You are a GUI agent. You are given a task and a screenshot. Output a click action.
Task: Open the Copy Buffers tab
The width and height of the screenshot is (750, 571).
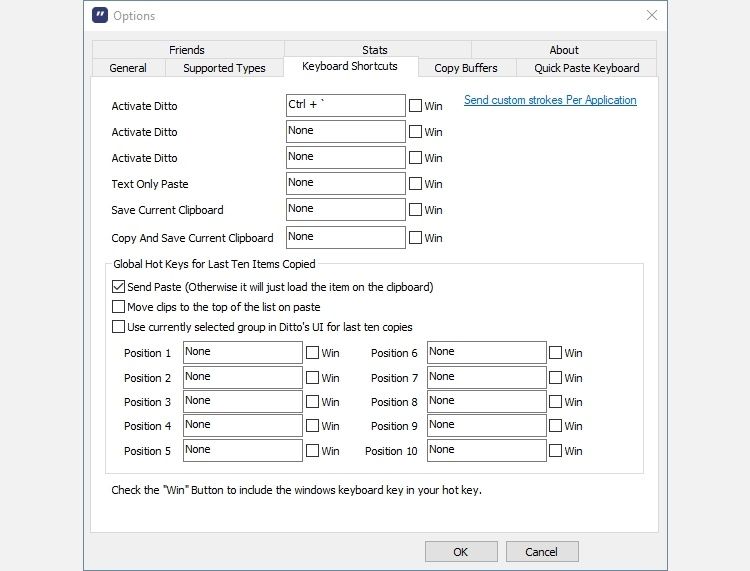point(466,68)
